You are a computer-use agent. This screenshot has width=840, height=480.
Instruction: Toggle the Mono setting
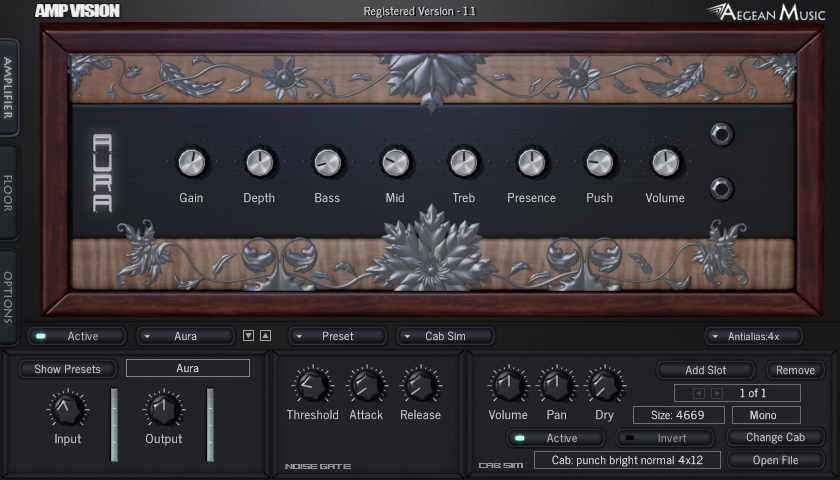[766, 415]
